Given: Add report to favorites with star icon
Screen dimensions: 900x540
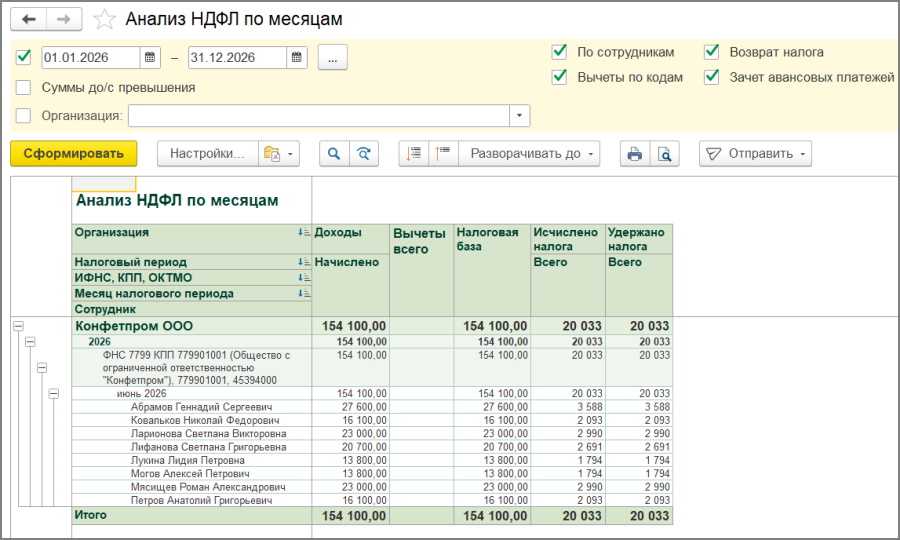Looking at the screenshot, I should pyautogui.click(x=104, y=20).
